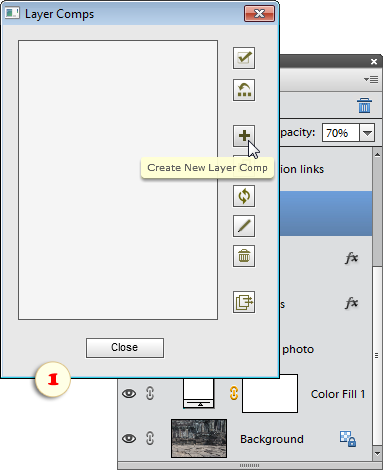
Task: Select the Background layer thumbnail
Action: 199,438
